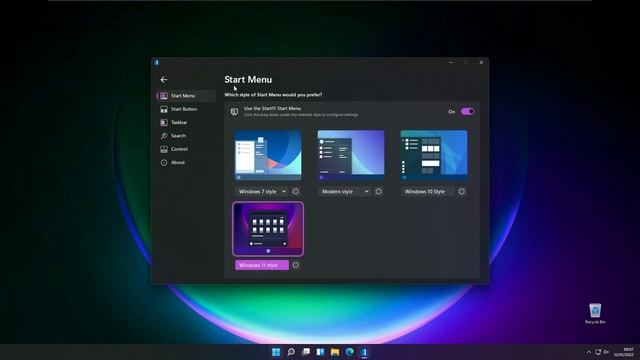Select the Modern style thumbnail

(x=351, y=155)
